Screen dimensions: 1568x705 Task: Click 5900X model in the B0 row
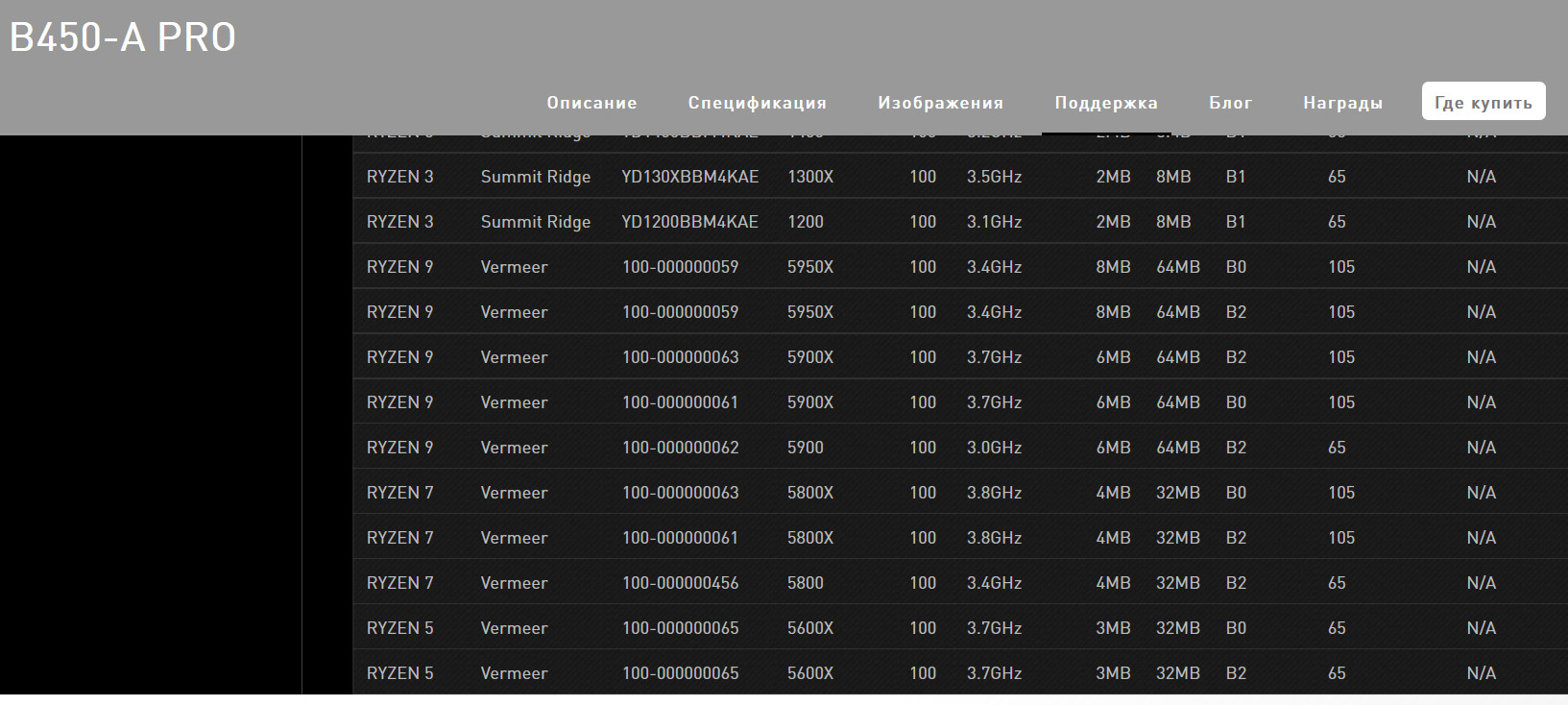(x=810, y=402)
